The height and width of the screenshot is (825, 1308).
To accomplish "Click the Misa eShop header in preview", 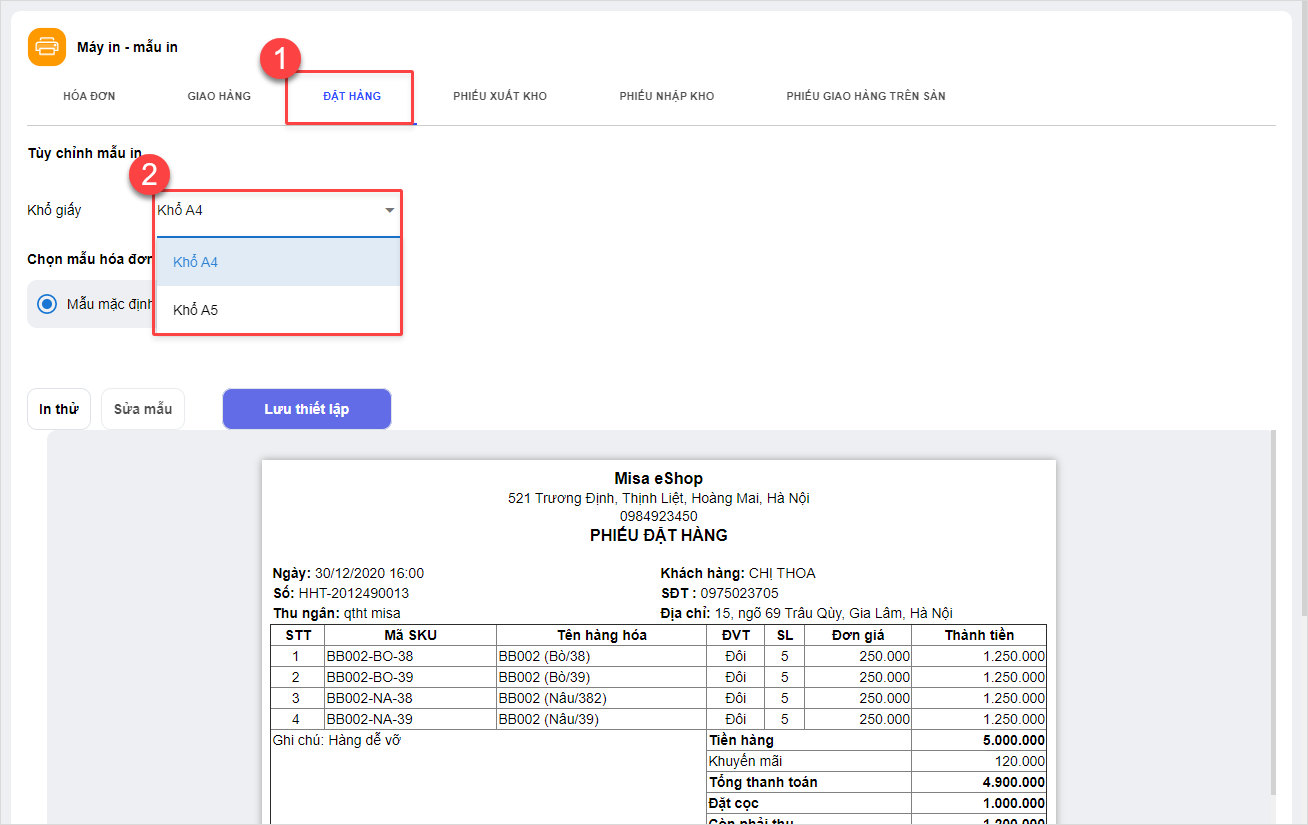I will pos(659,479).
